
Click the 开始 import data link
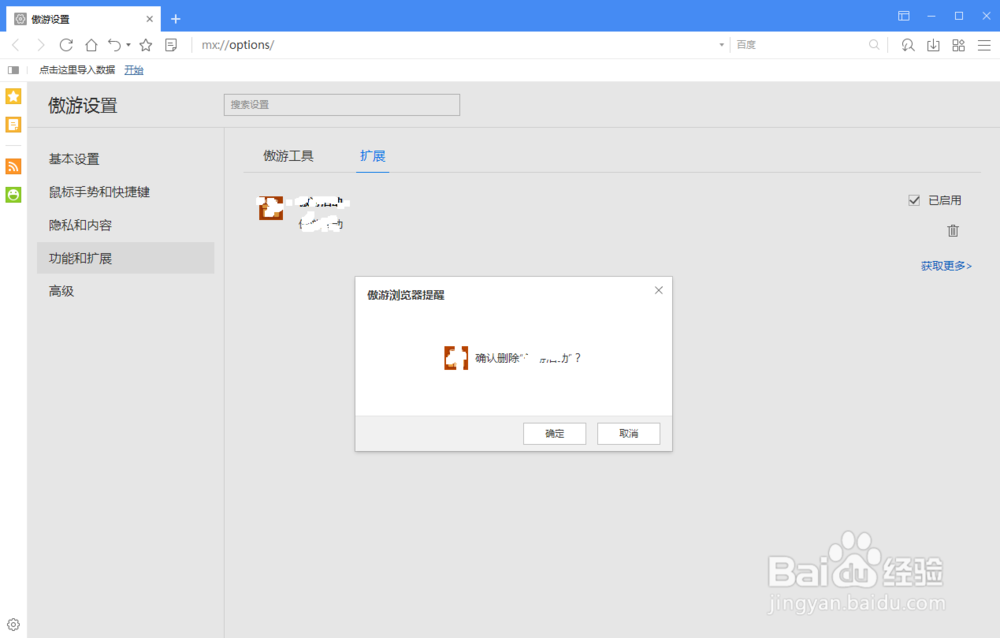134,70
